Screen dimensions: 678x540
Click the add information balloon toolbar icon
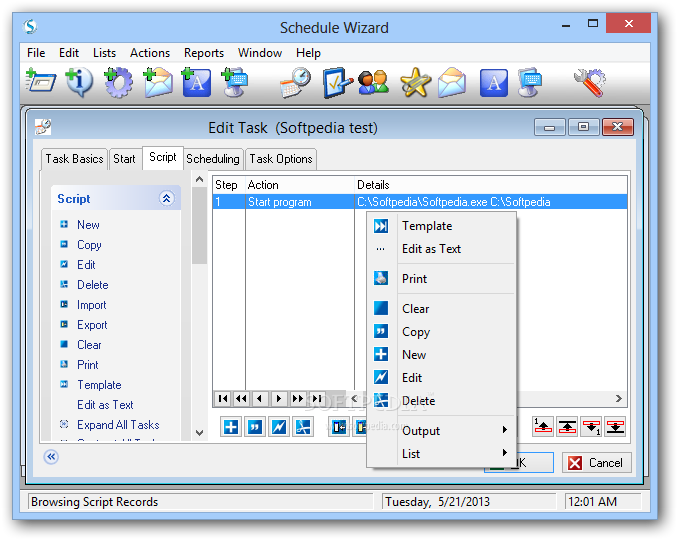[x=79, y=81]
